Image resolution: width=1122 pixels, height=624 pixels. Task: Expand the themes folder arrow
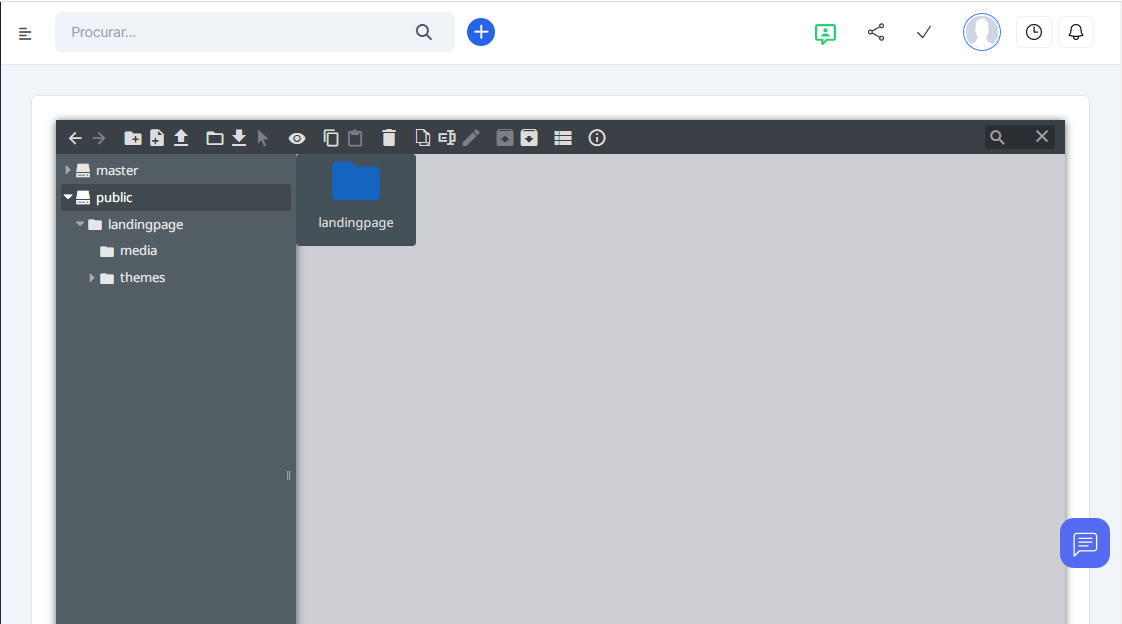(92, 278)
